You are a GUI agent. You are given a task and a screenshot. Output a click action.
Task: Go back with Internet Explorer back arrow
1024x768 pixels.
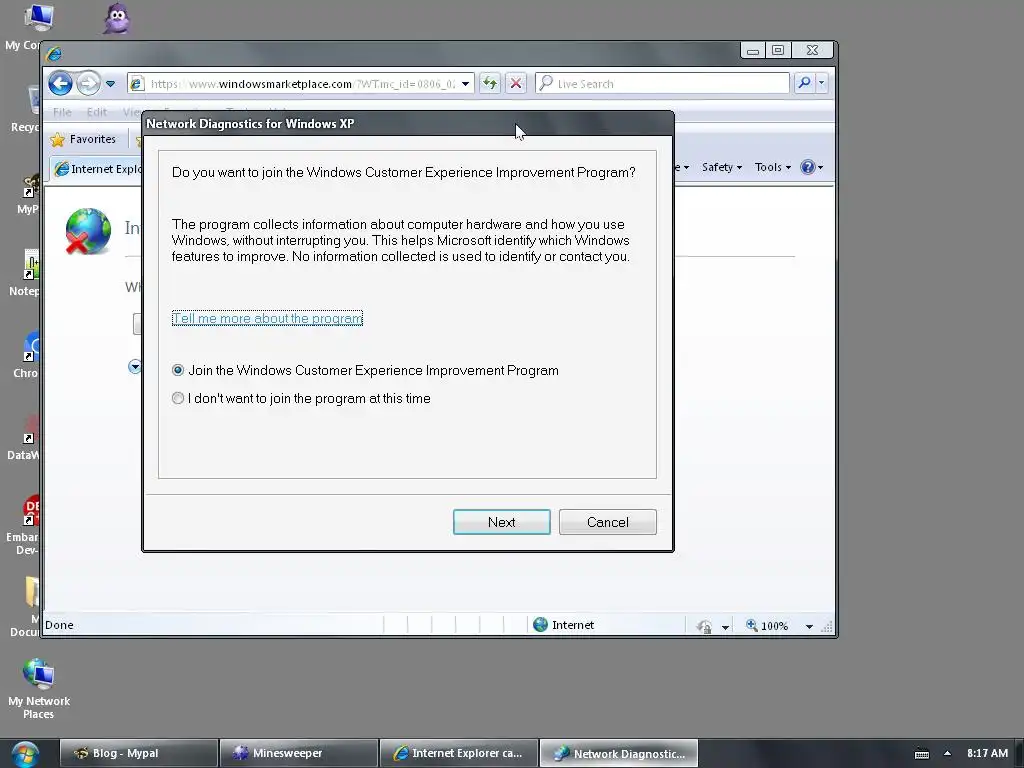click(x=60, y=84)
